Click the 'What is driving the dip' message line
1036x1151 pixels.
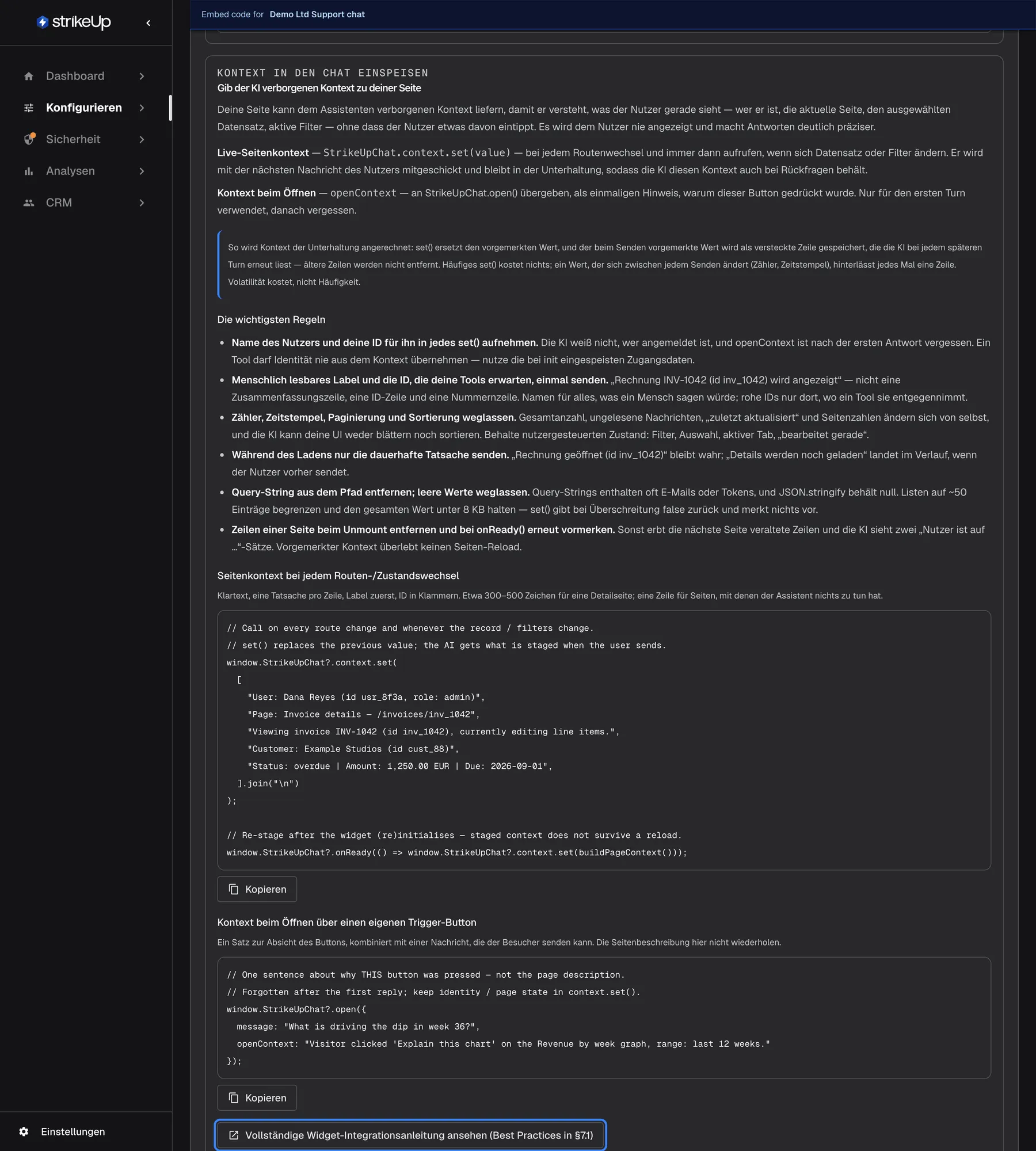click(x=358, y=1027)
